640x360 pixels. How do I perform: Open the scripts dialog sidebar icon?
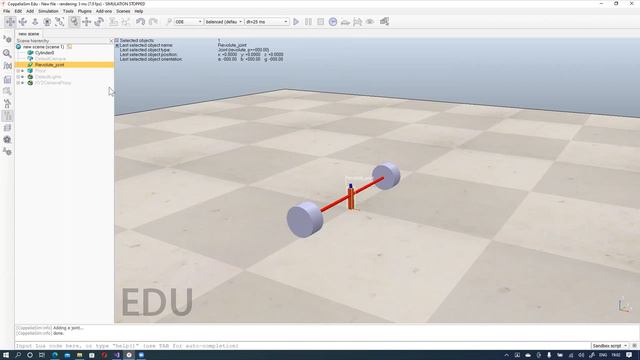[x=7, y=79]
